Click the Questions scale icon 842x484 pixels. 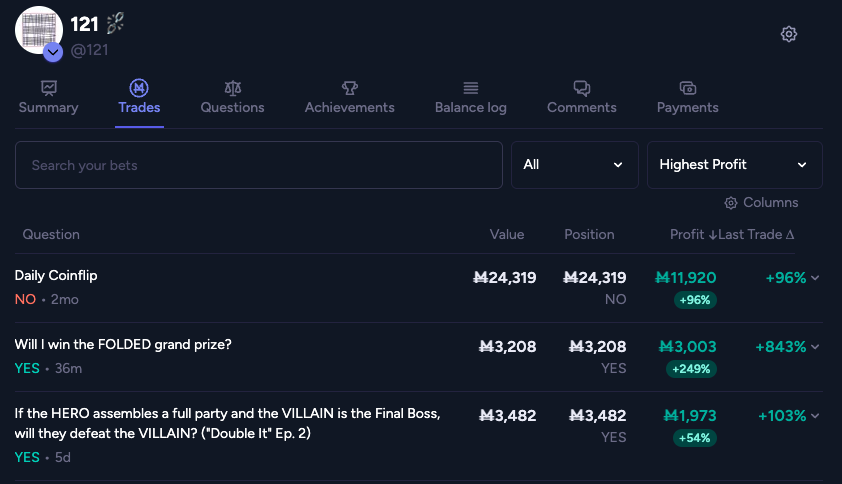232,88
